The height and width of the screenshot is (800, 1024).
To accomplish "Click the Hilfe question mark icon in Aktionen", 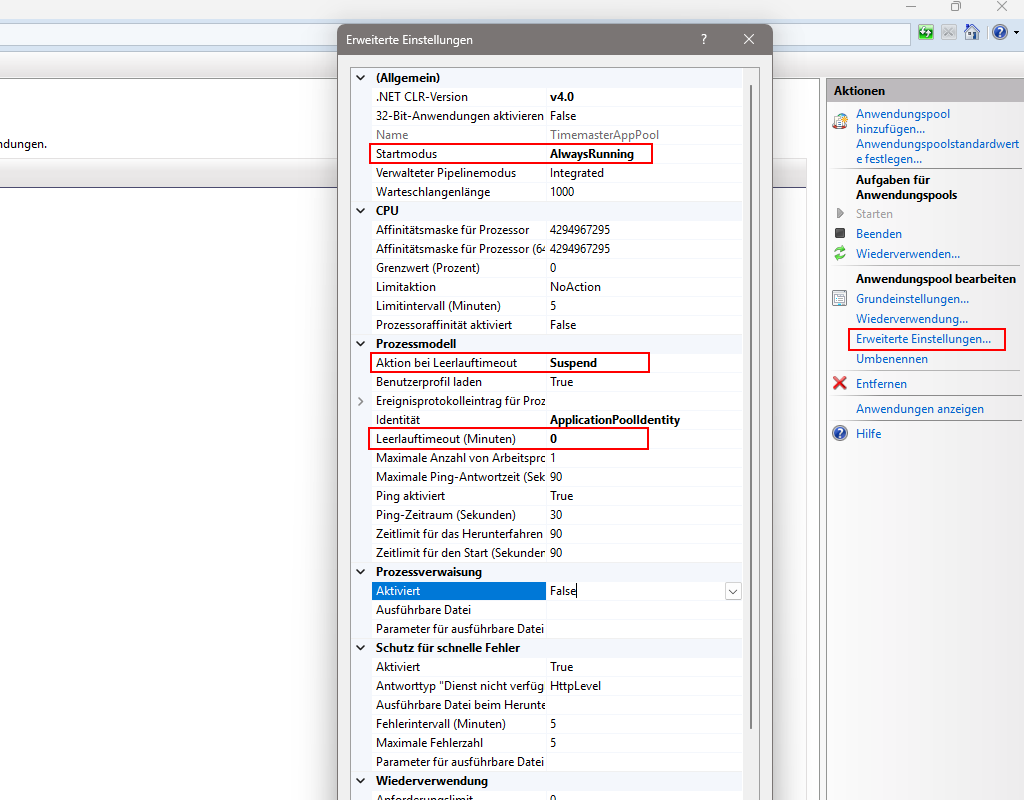I will coord(840,434).
